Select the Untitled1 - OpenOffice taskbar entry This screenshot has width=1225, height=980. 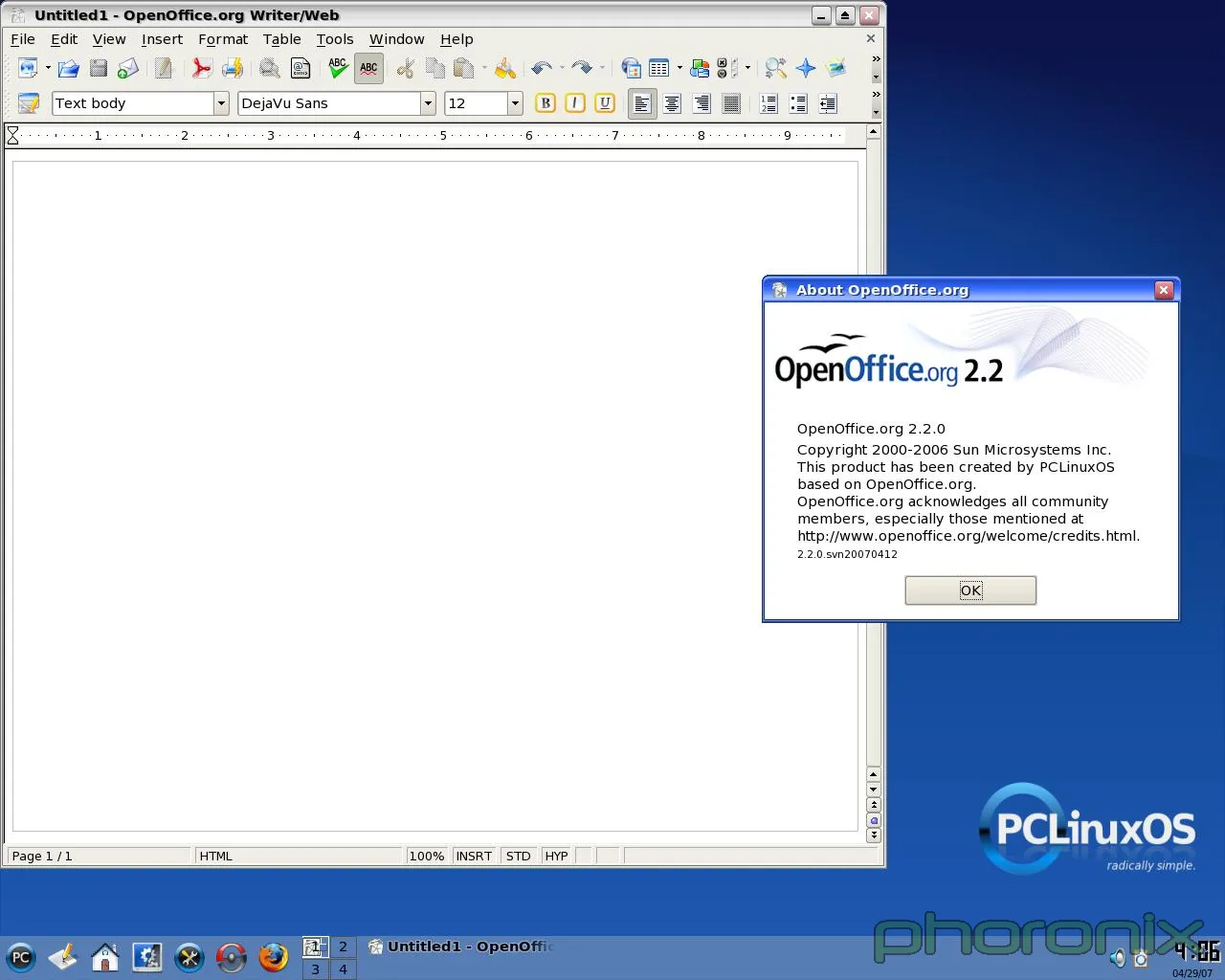click(x=462, y=947)
